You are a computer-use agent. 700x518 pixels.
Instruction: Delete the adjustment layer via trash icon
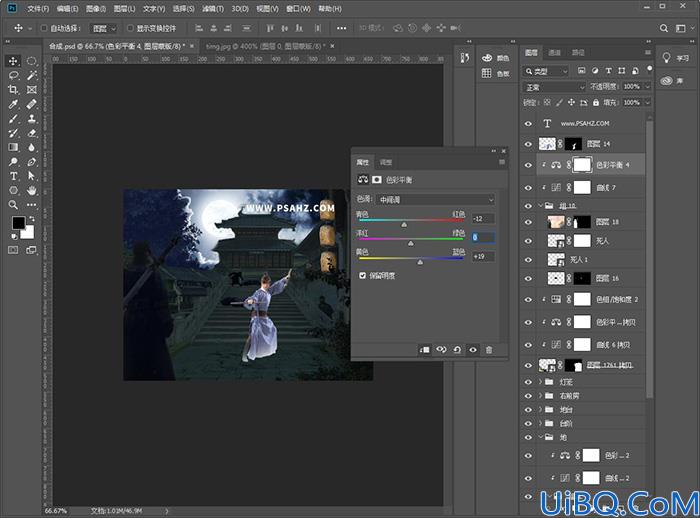pos(489,350)
